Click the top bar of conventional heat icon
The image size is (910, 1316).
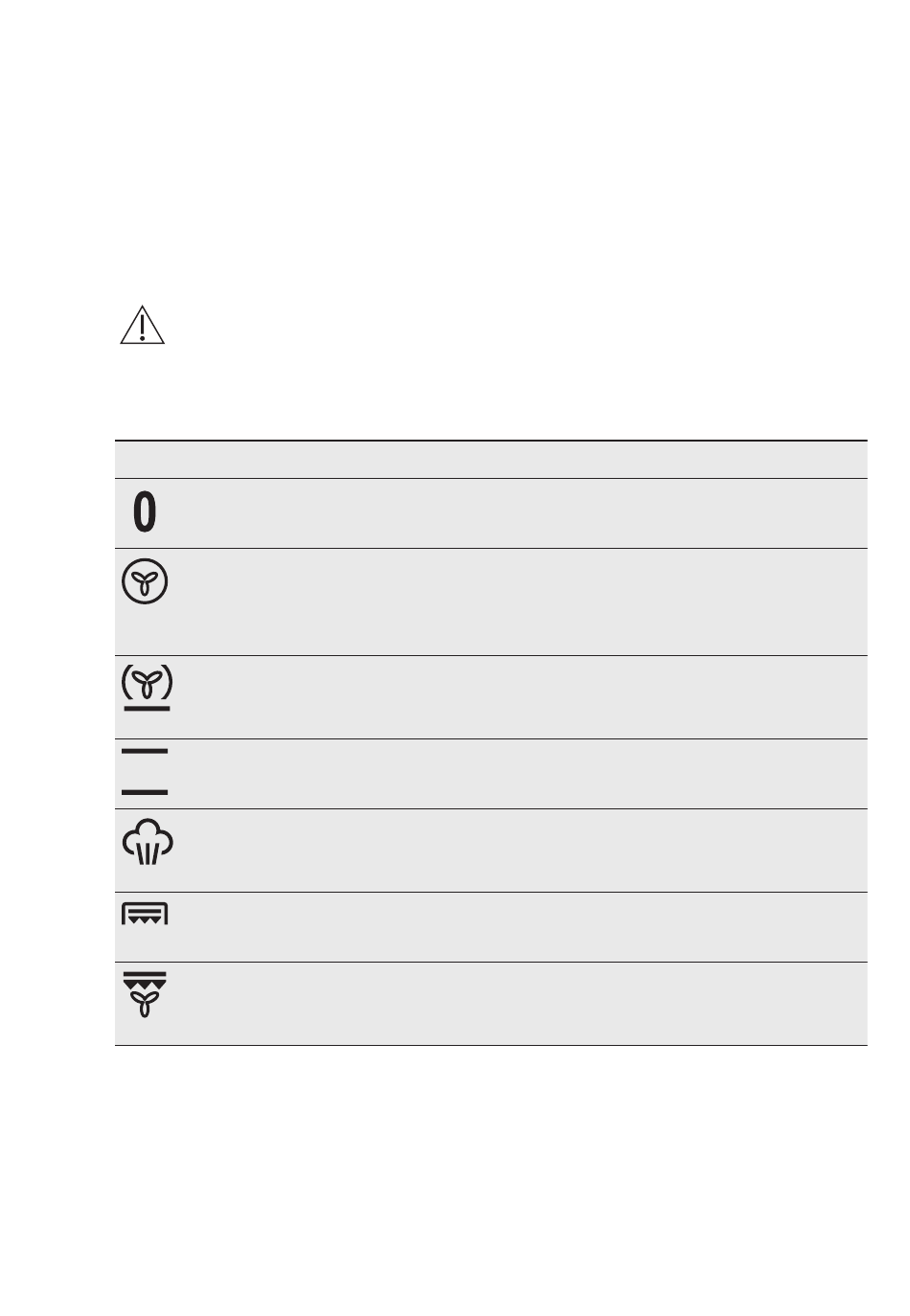[145, 752]
